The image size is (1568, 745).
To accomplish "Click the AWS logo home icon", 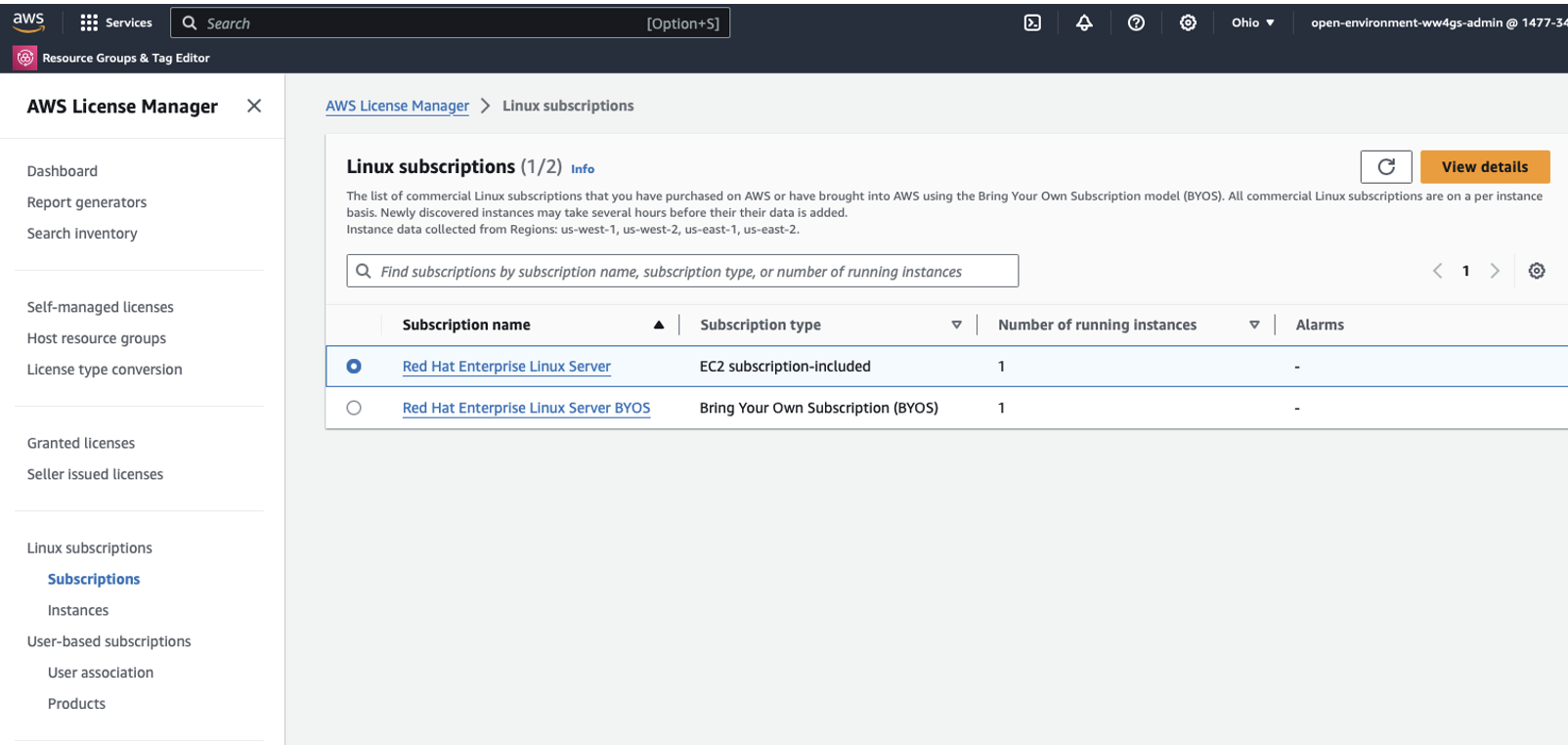I will (x=28, y=22).
